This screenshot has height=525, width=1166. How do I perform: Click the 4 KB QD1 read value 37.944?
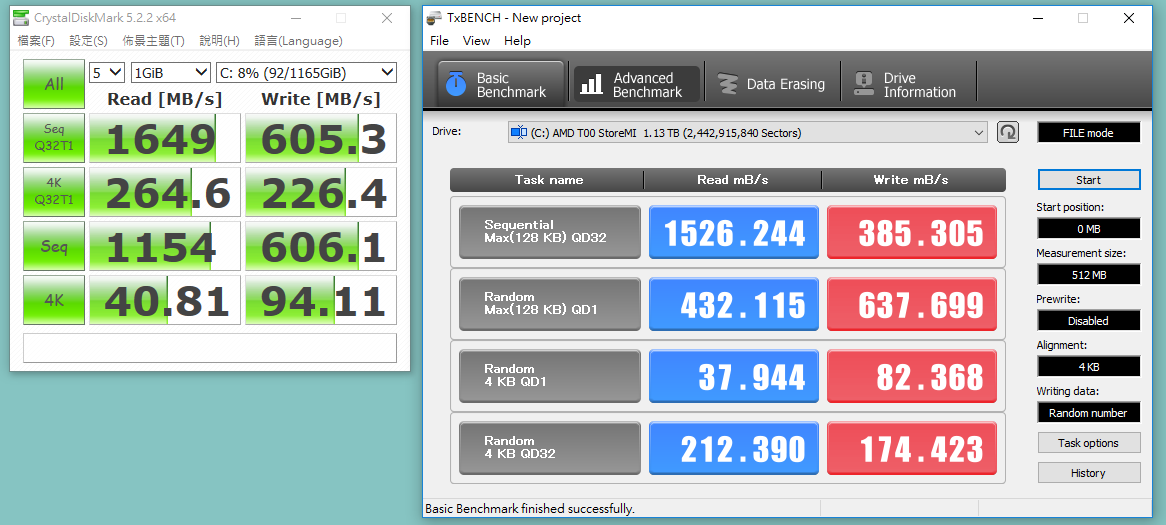click(734, 376)
